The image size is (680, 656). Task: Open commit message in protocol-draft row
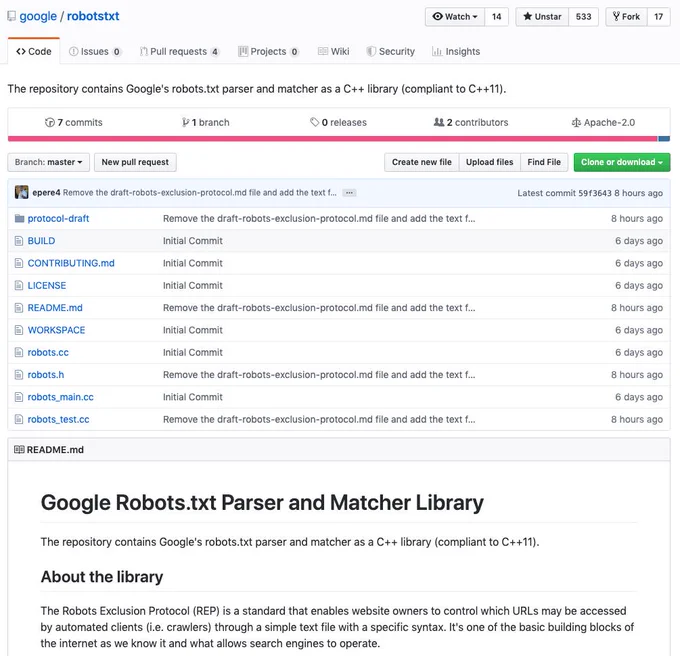[319, 219]
